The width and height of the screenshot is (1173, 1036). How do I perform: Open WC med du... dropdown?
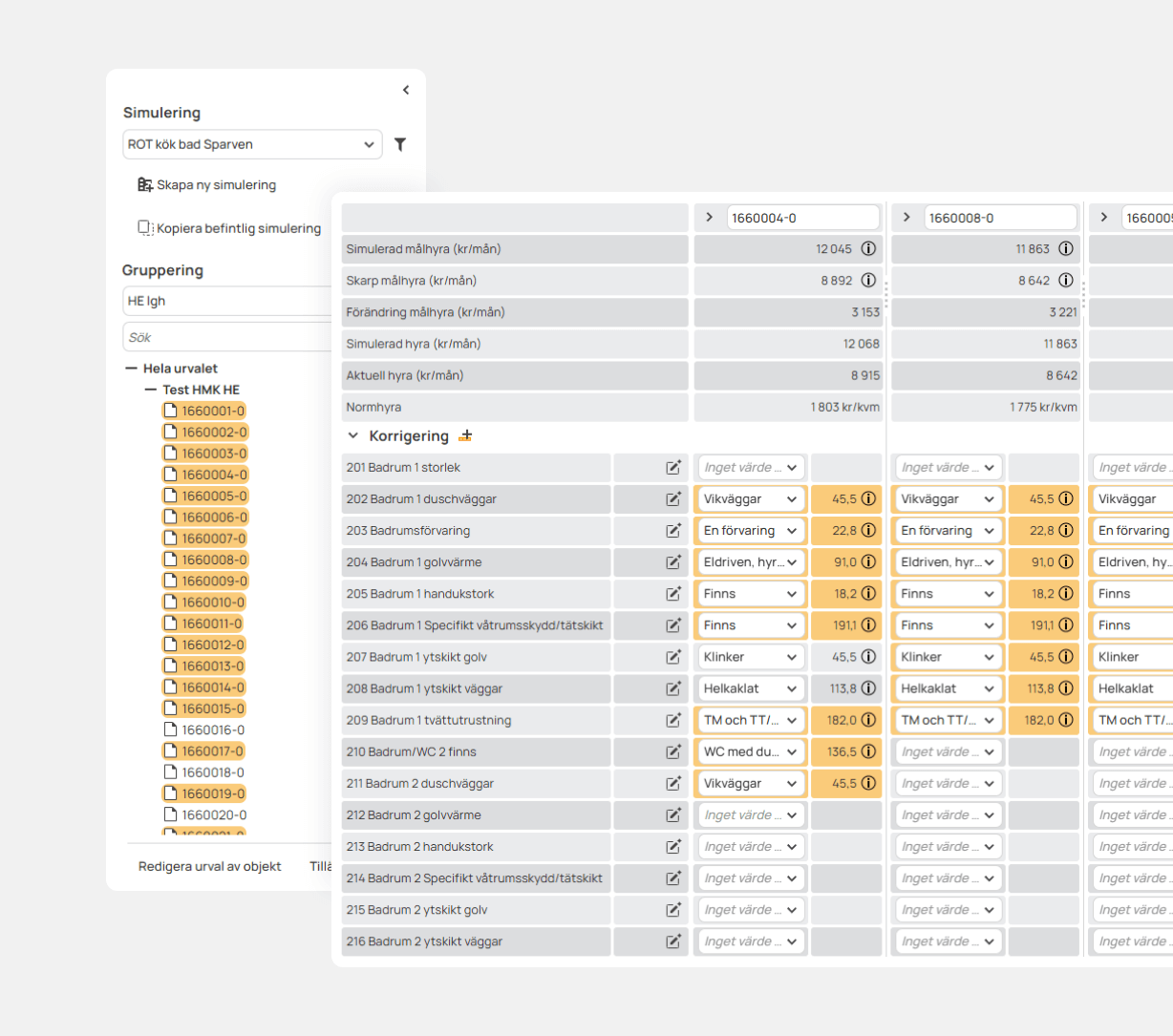[x=751, y=751]
